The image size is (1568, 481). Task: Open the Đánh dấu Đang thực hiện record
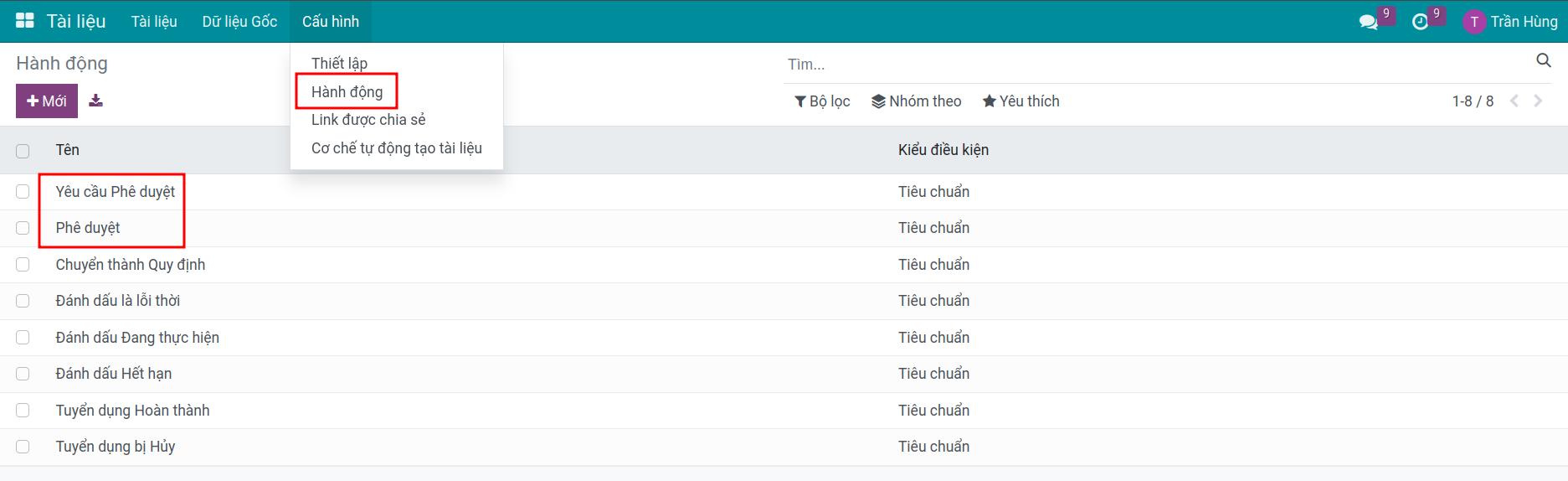pyautogui.click(x=137, y=338)
